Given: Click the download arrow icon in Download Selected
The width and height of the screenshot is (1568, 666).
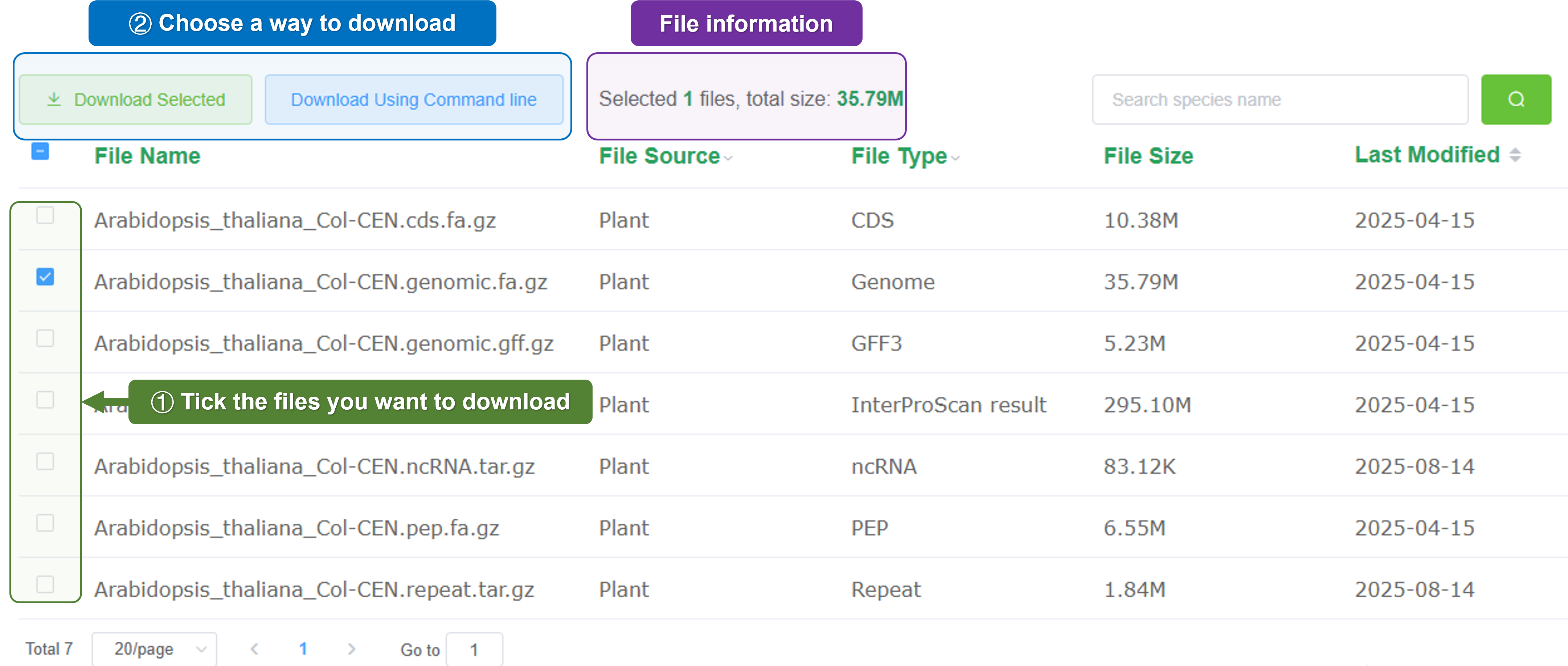Looking at the screenshot, I should tap(54, 99).
